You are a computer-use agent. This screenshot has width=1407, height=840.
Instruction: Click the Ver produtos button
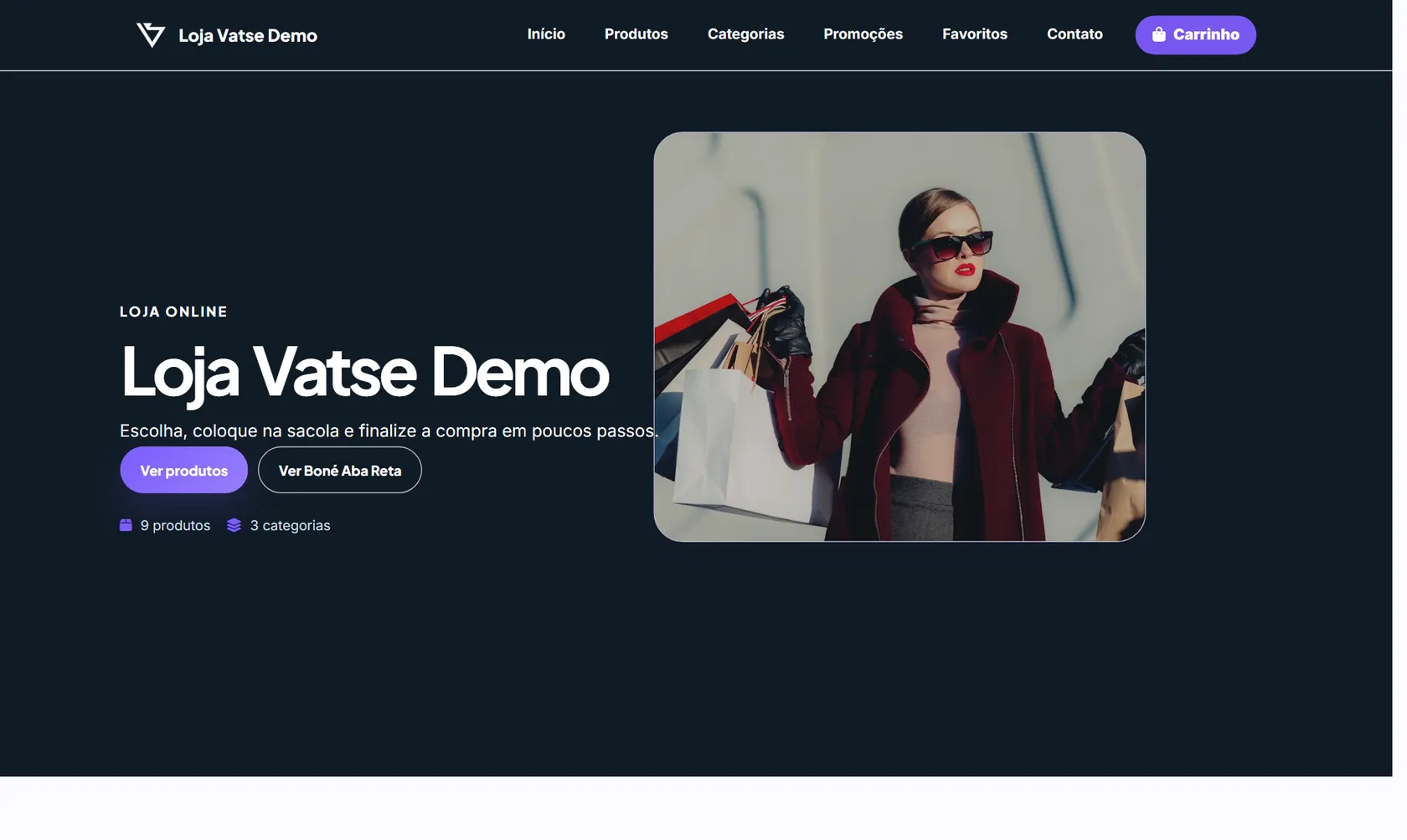184,470
